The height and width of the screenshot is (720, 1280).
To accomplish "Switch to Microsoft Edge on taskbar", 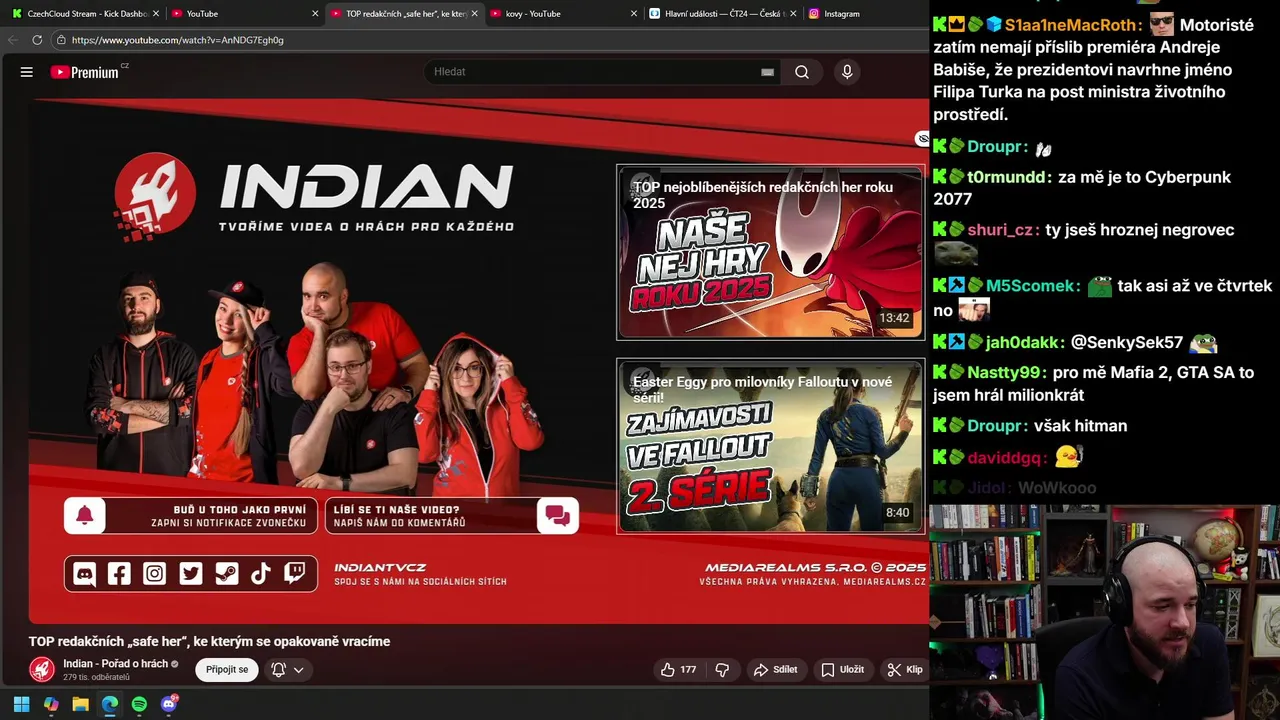I will tap(110, 704).
